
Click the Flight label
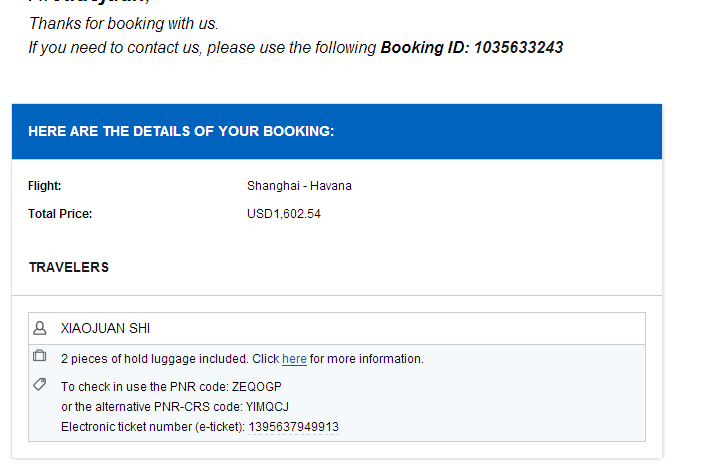point(44,186)
